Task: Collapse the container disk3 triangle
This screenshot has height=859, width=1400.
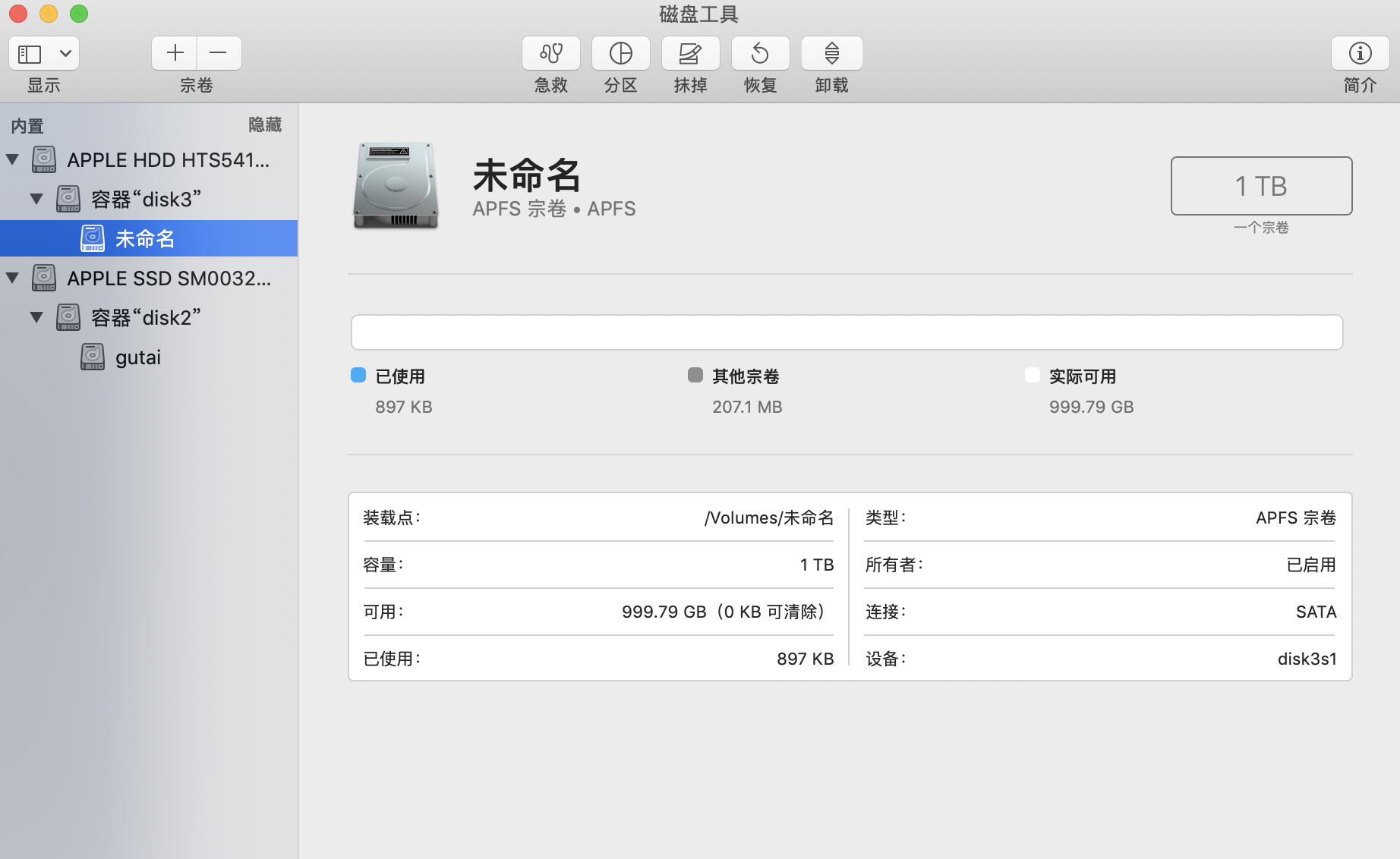Action: 36,199
